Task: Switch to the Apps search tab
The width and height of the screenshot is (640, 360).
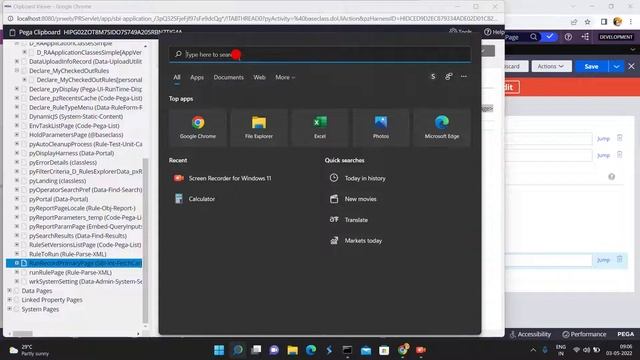Action: point(197,77)
